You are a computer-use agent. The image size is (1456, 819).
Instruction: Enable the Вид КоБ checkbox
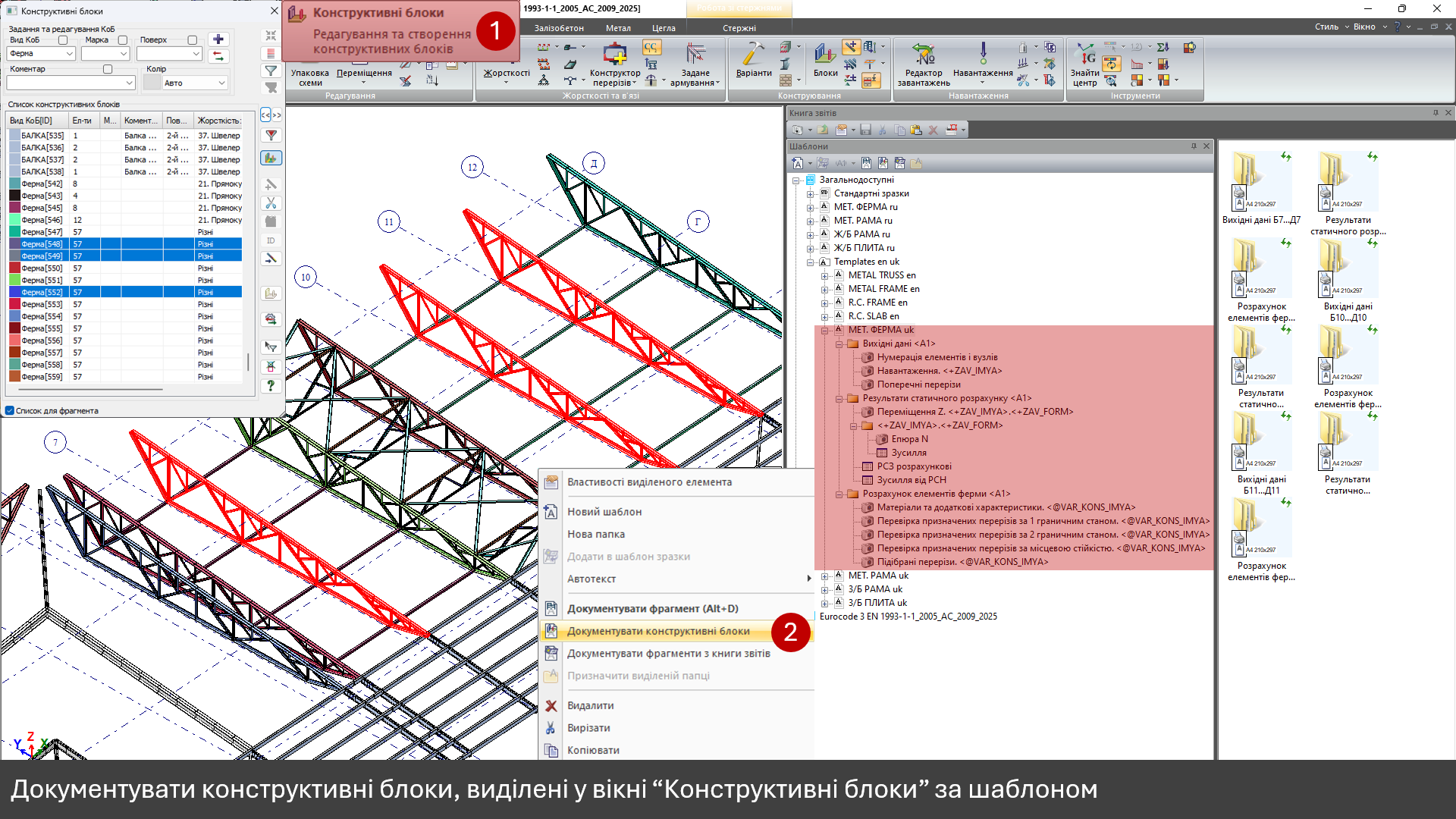tap(63, 40)
